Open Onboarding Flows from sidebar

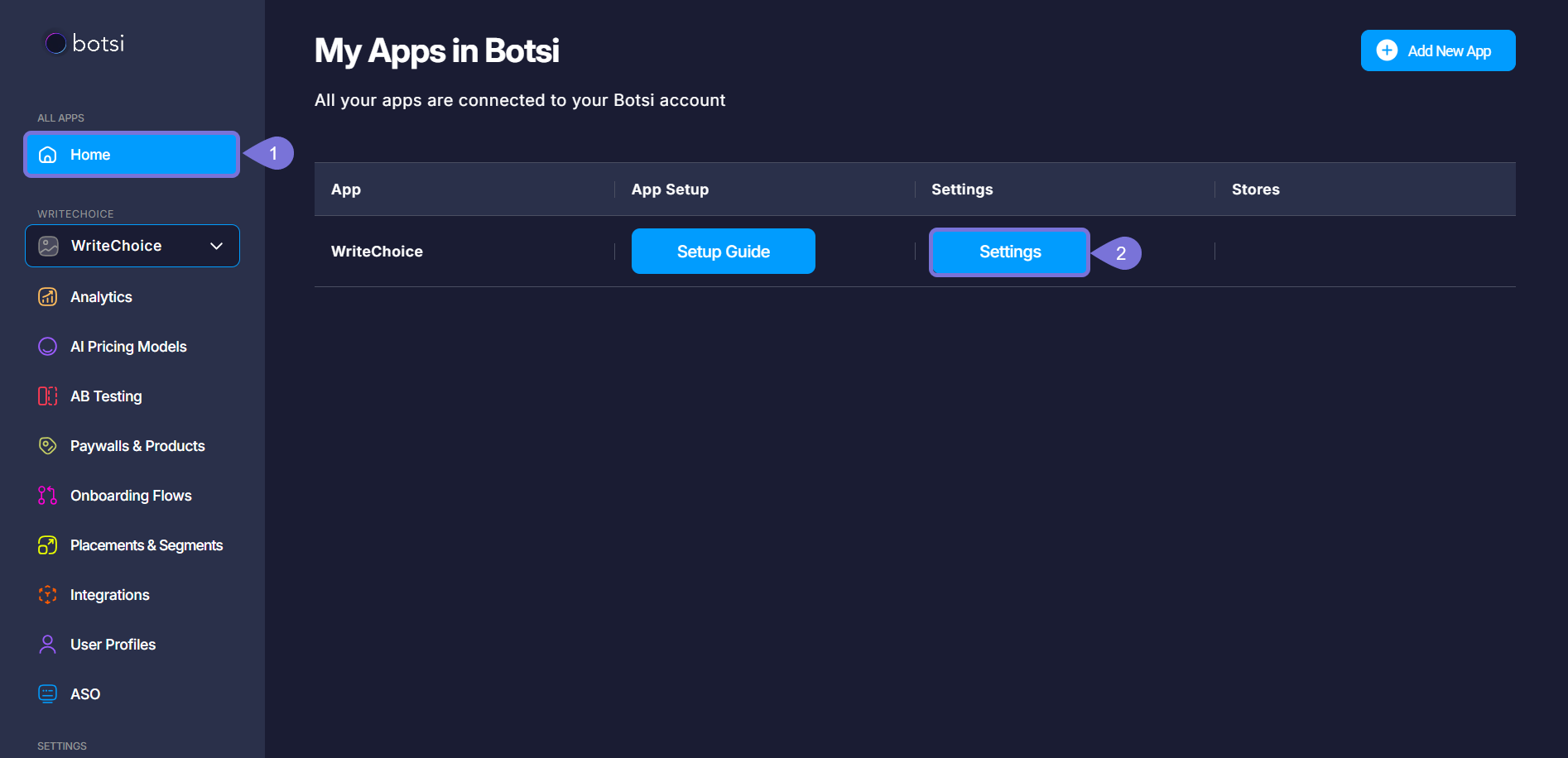(131, 495)
